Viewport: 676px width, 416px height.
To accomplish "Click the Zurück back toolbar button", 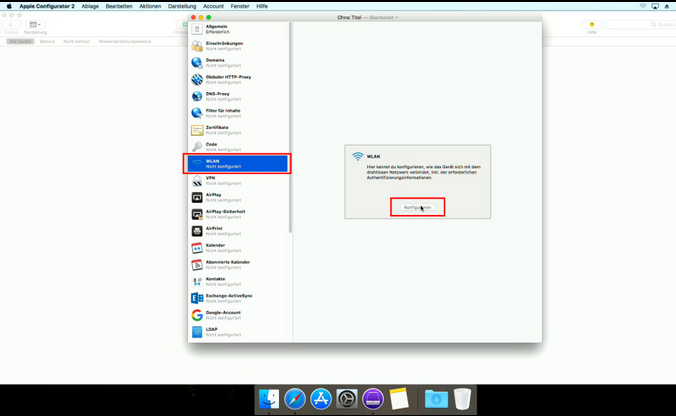I will (x=11, y=25).
